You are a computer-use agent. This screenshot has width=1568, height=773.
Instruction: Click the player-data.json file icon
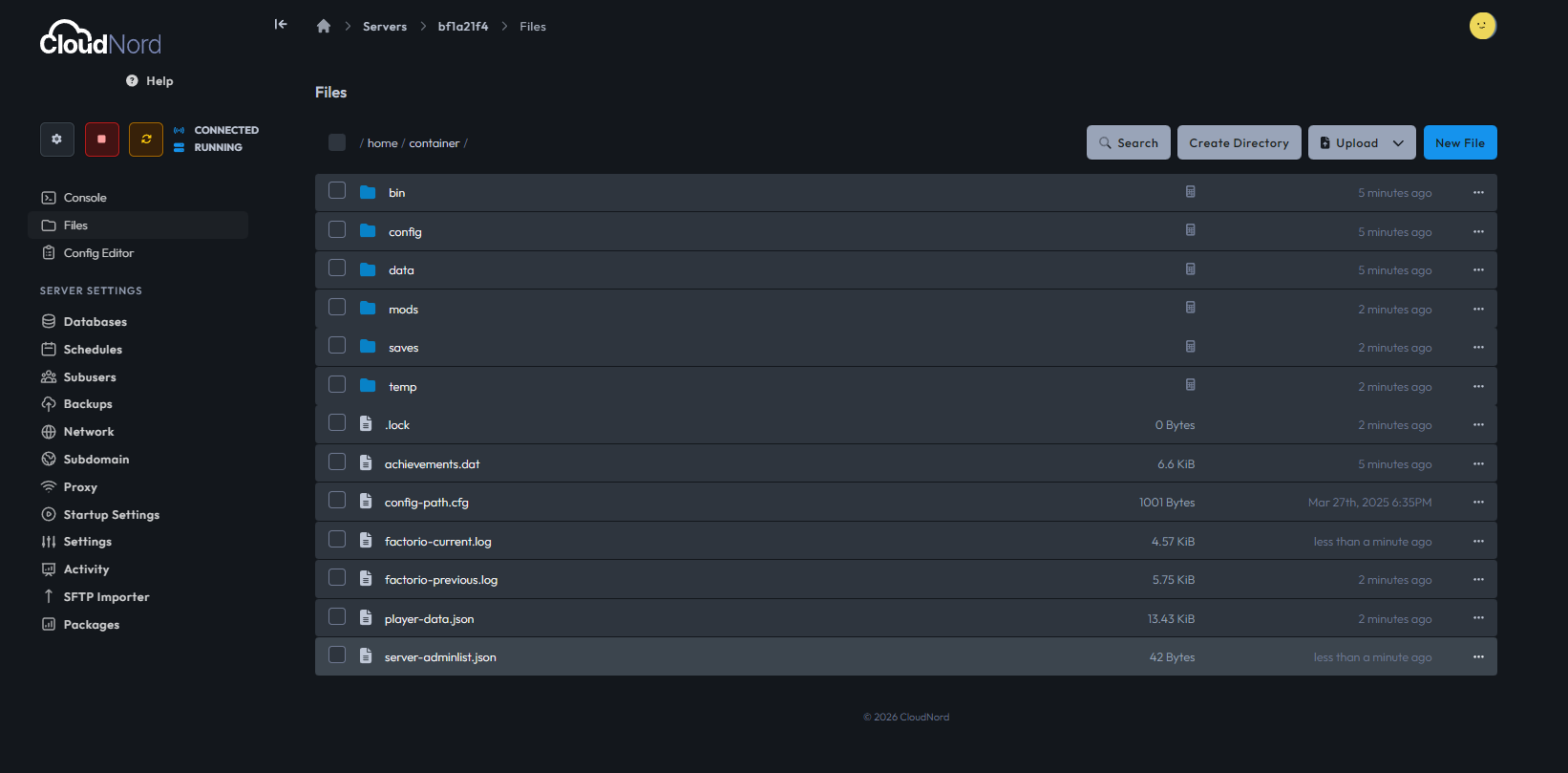pos(366,618)
